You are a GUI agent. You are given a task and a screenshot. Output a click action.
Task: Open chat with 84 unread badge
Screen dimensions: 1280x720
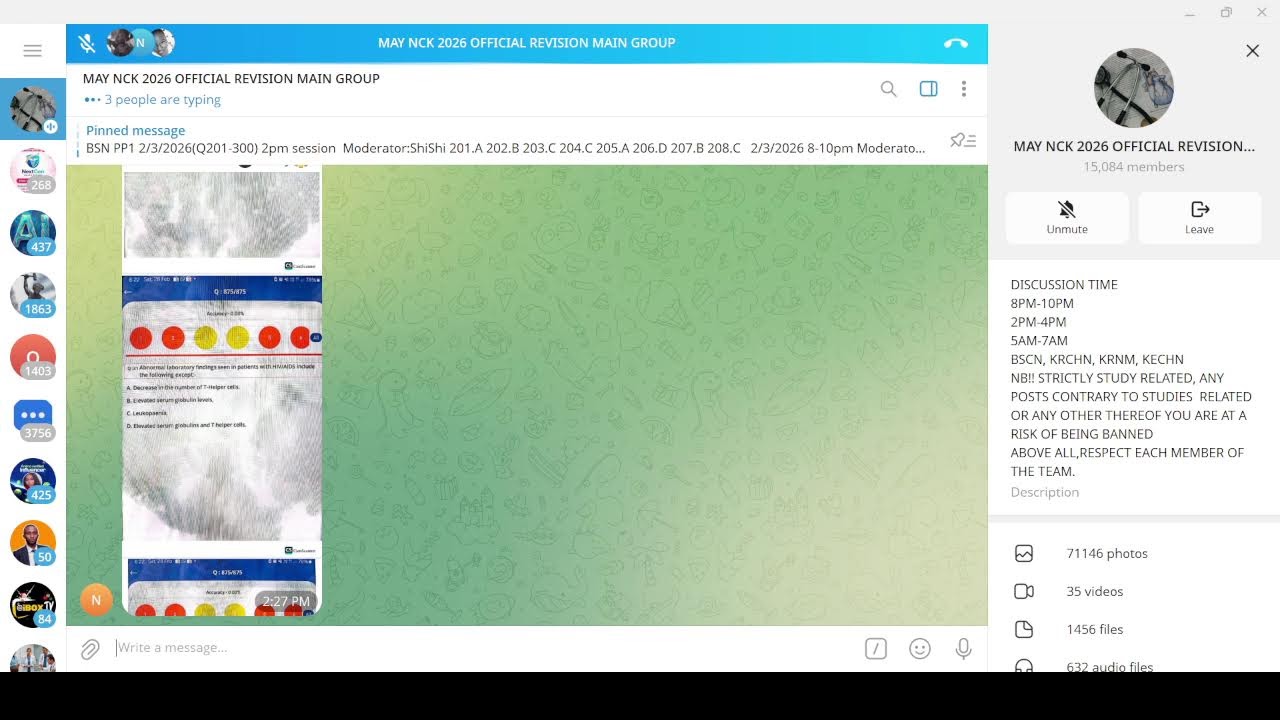[x=33, y=605]
